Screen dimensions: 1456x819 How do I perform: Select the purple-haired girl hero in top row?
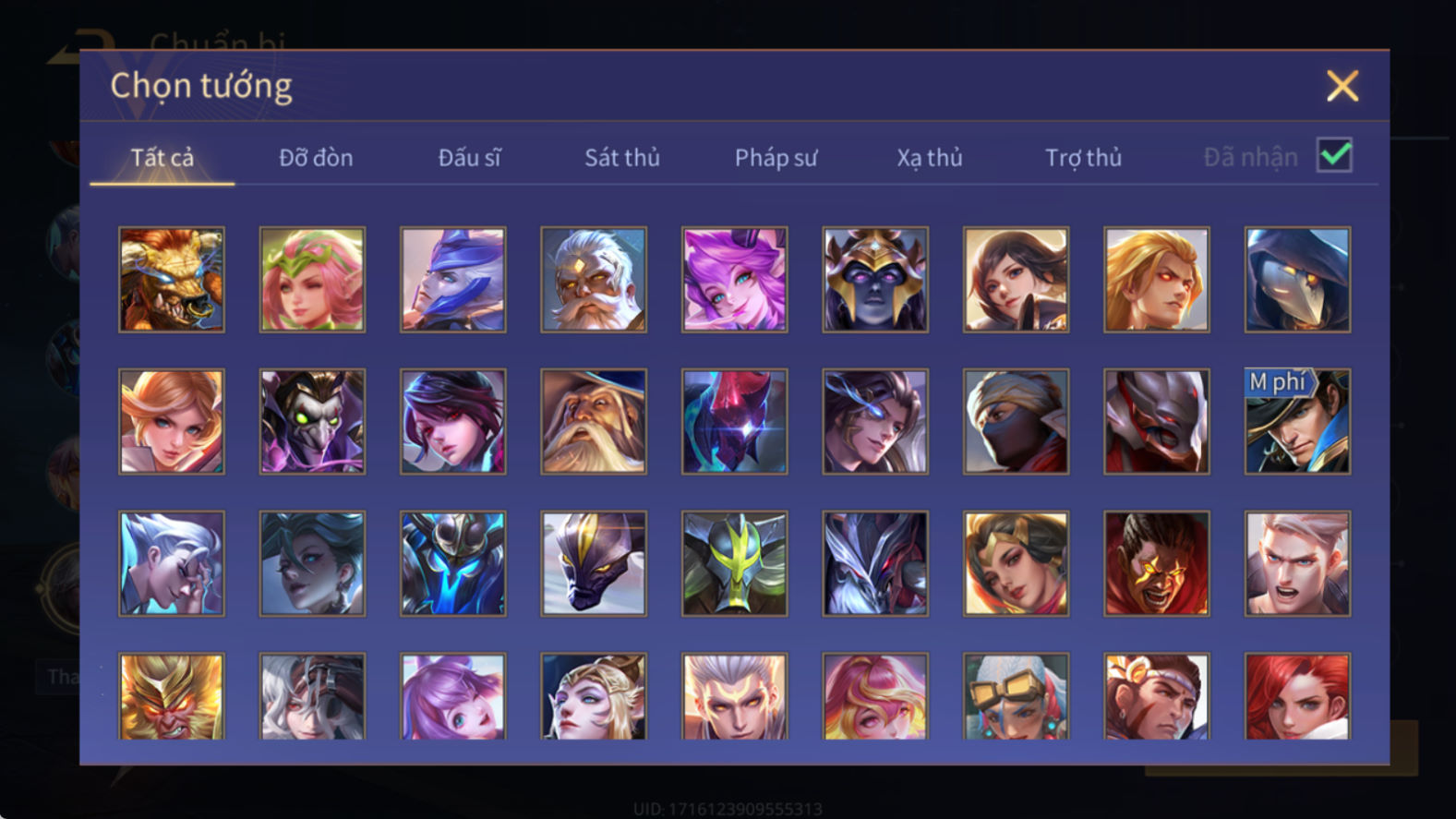coord(734,280)
